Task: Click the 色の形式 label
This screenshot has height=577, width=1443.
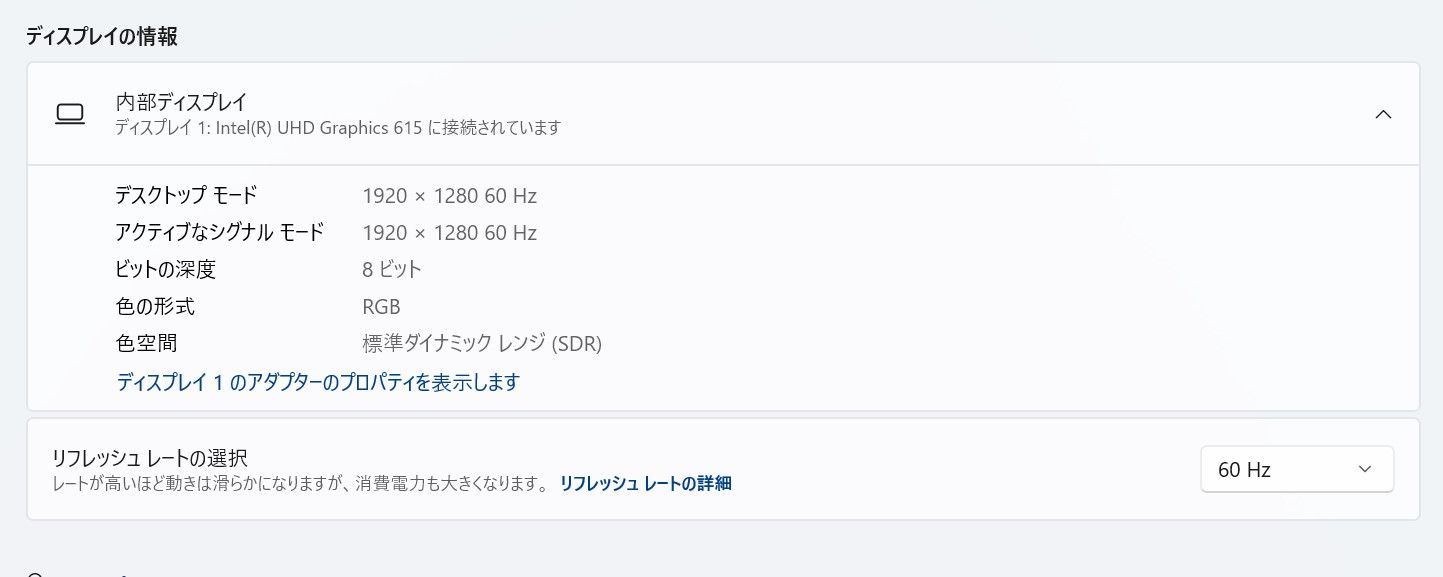Action: coord(156,306)
